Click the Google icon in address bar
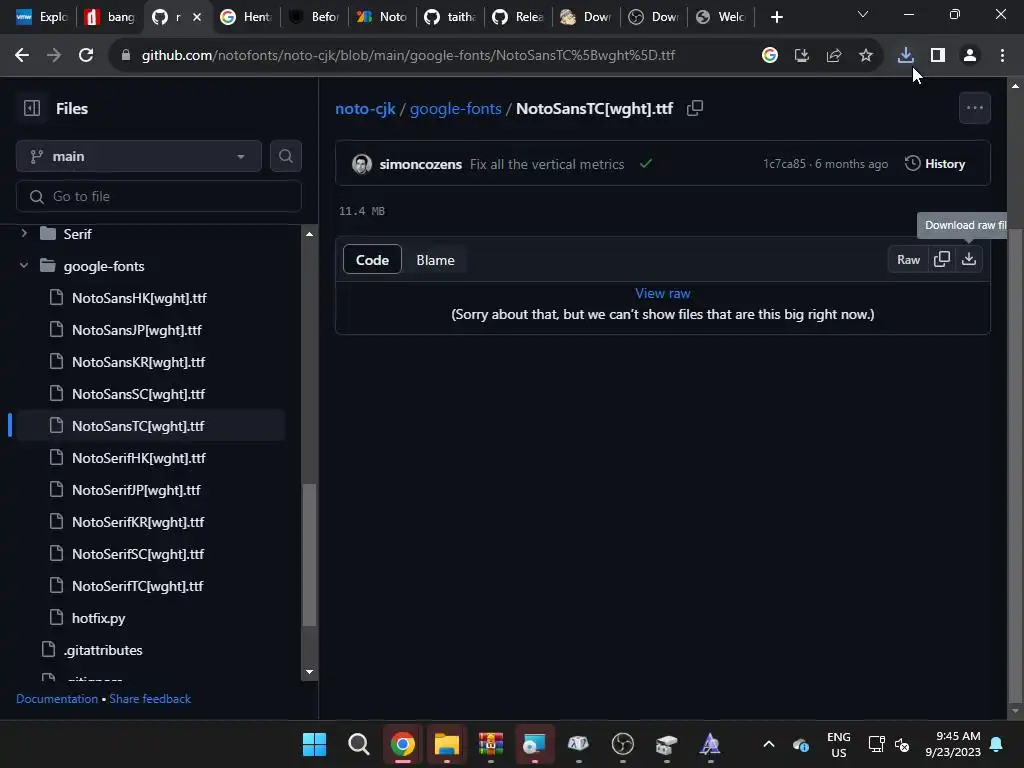The image size is (1024, 768). point(770,56)
